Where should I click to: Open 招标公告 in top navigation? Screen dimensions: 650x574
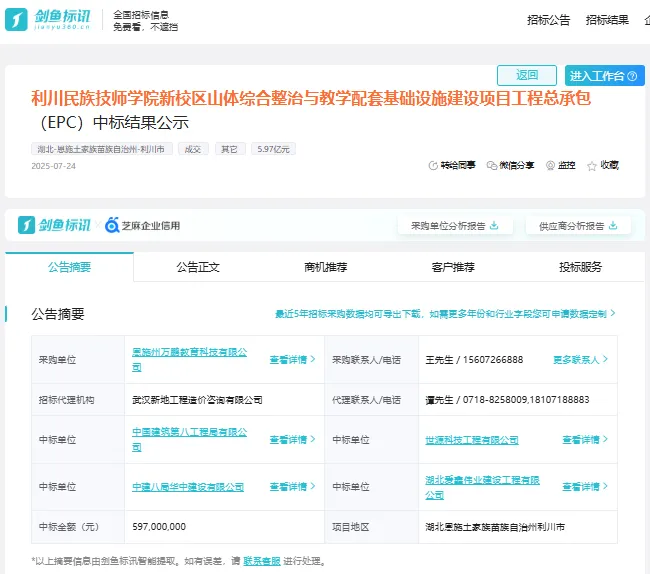[549, 20]
